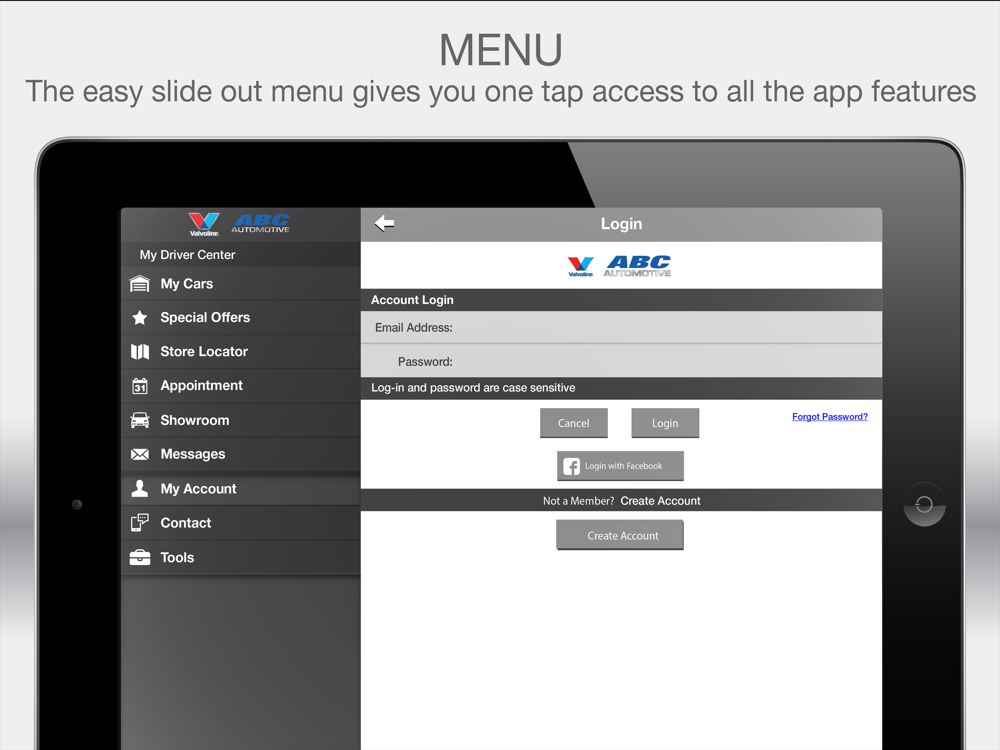Open Store Locator menu item
This screenshot has height=750, width=1000.
point(241,351)
